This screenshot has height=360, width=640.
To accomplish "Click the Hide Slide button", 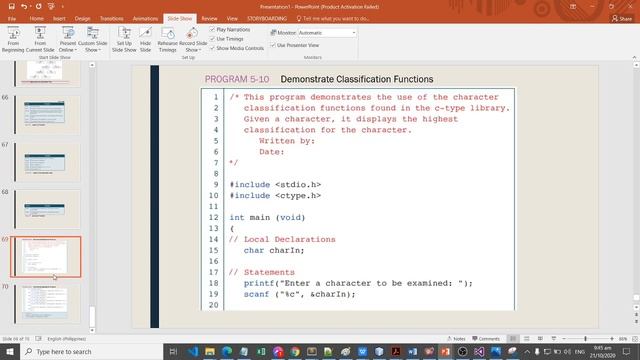I will pyautogui.click(x=145, y=39).
